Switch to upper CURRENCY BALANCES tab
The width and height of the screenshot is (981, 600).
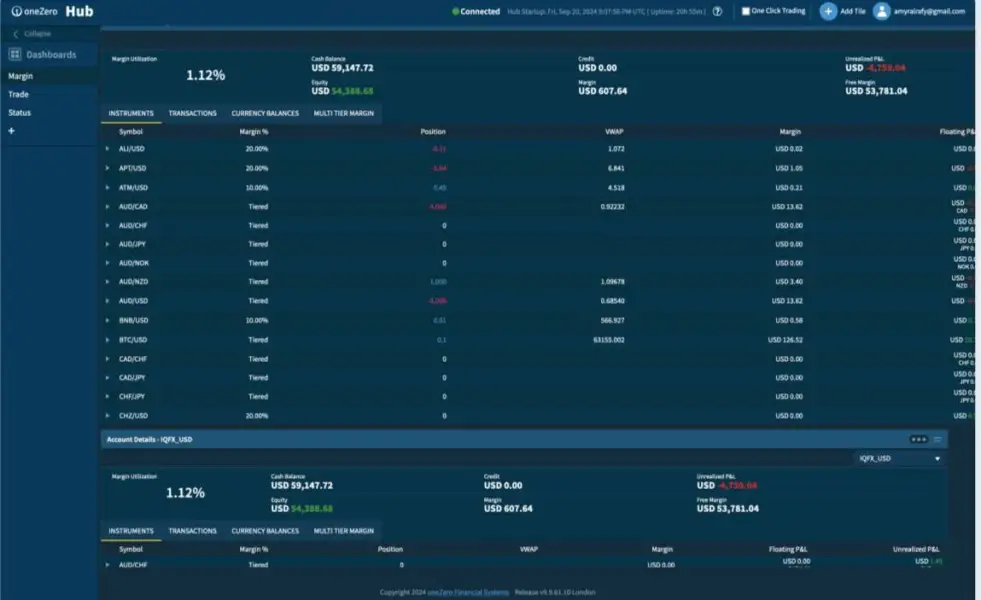tap(265, 113)
